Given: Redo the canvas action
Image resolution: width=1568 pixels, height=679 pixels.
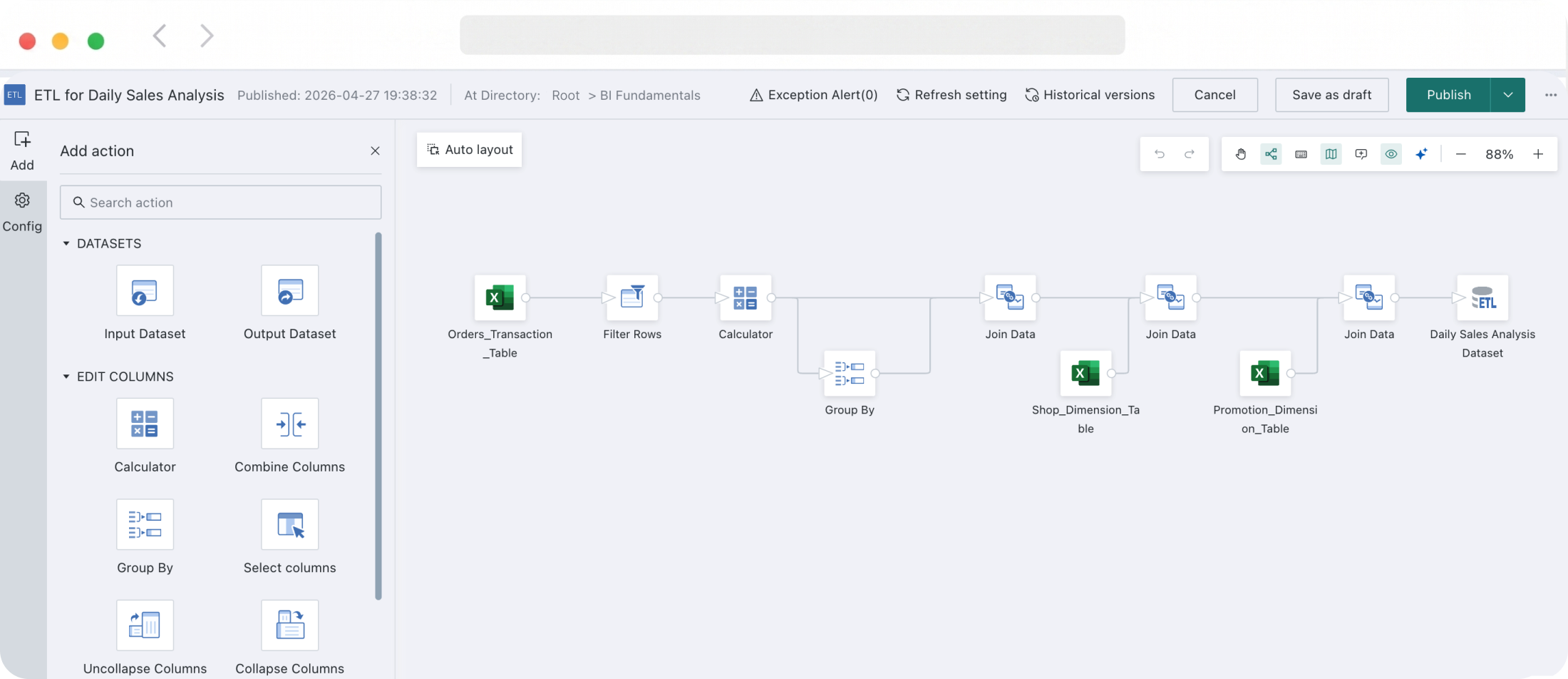Looking at the screenshot, I should [x=1190, y=154].
